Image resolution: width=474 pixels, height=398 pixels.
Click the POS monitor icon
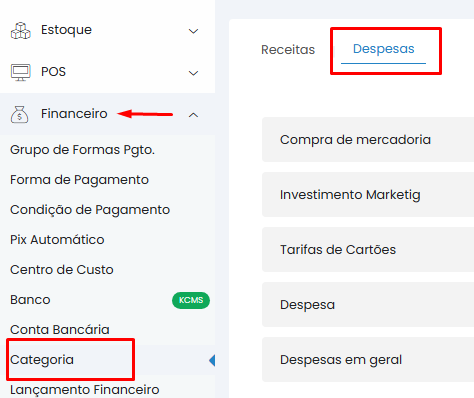(x=21, y=72)
